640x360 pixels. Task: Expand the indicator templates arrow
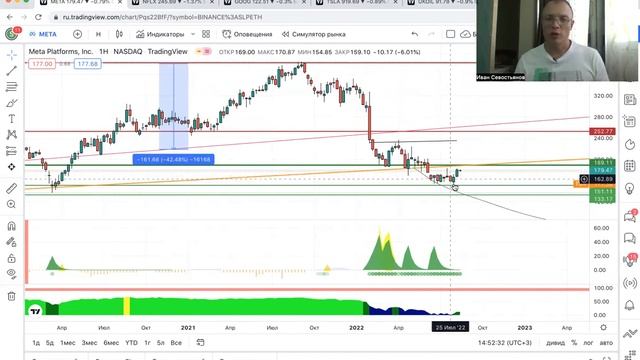click(x=193, y=34)
